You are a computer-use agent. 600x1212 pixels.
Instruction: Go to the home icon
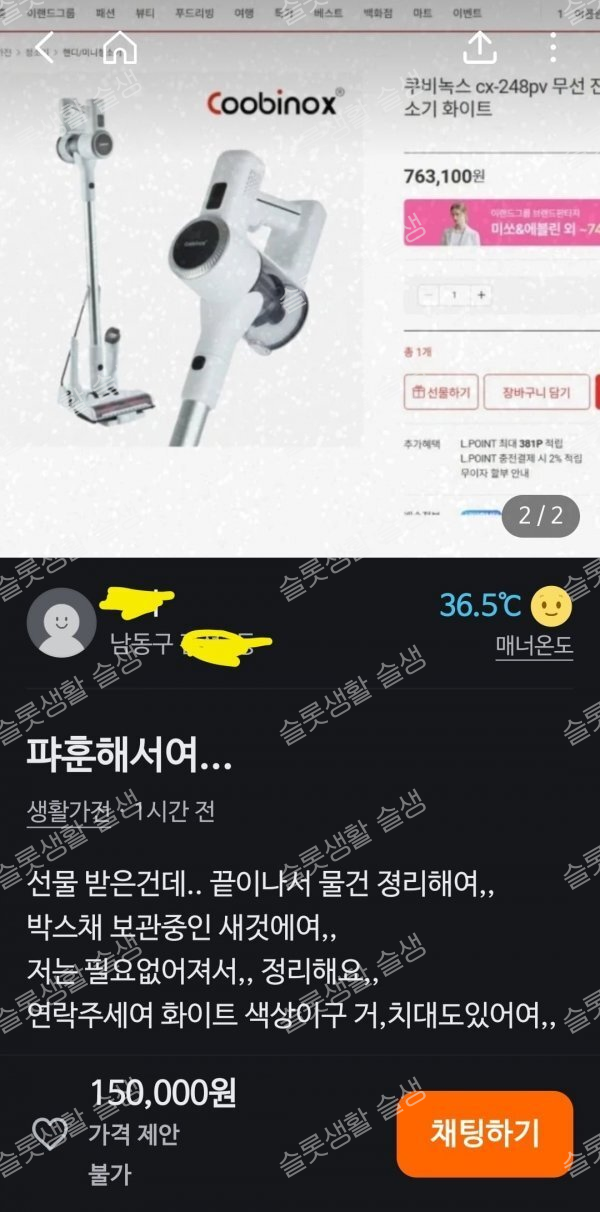pyautogui.click(x=120, y=45)
